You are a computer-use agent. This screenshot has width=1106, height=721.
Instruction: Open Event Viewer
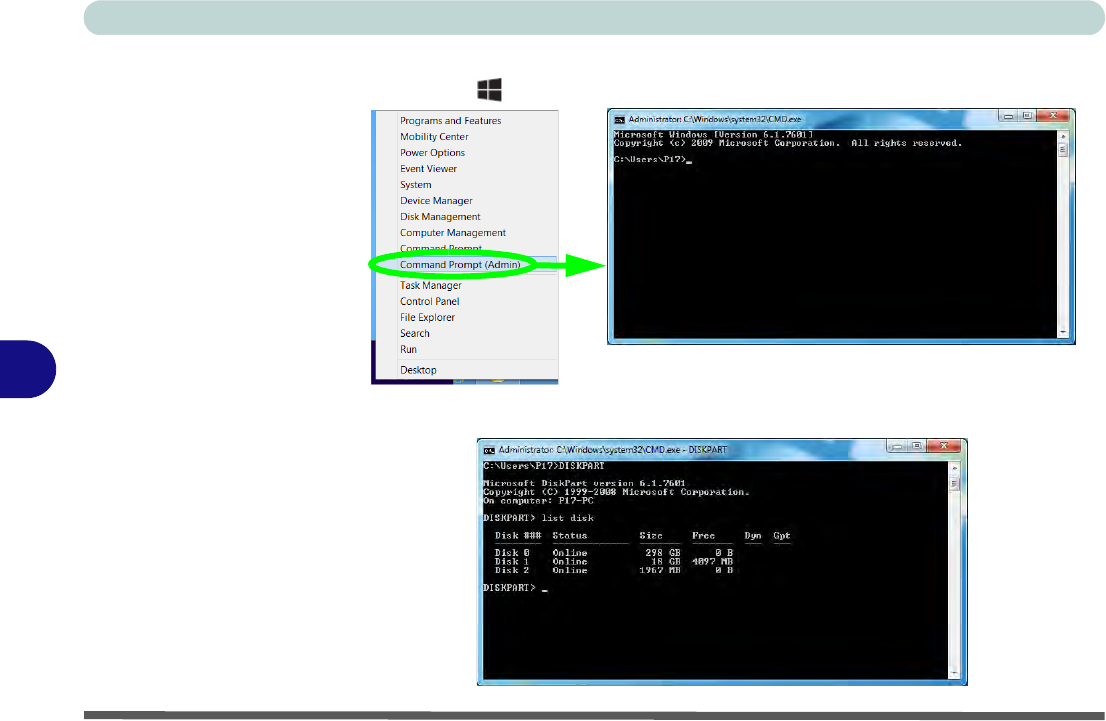pos(428,169)
